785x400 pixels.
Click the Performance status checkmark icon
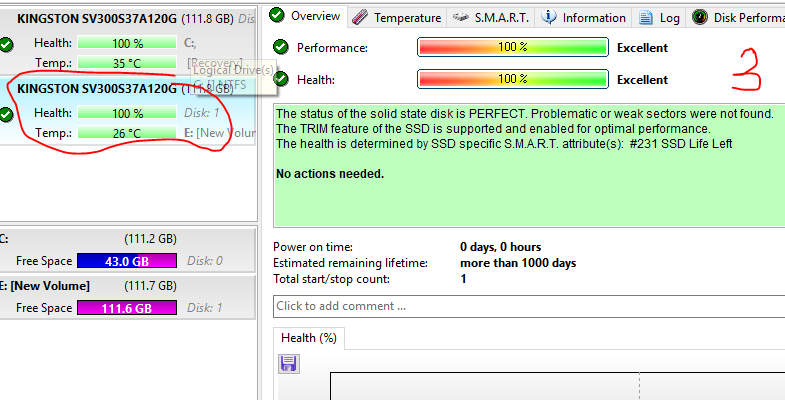281,47
